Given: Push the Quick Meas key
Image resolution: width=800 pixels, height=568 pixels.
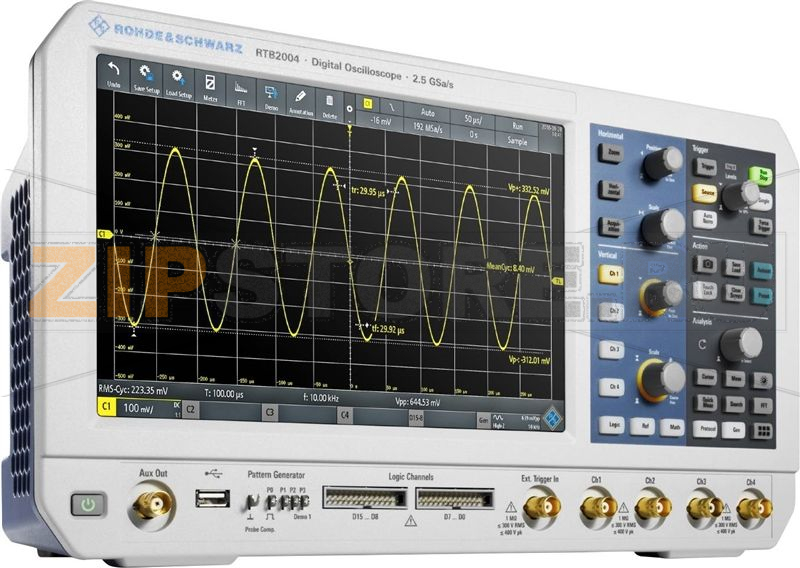Looking at the screenshot, I should point(707,402).
